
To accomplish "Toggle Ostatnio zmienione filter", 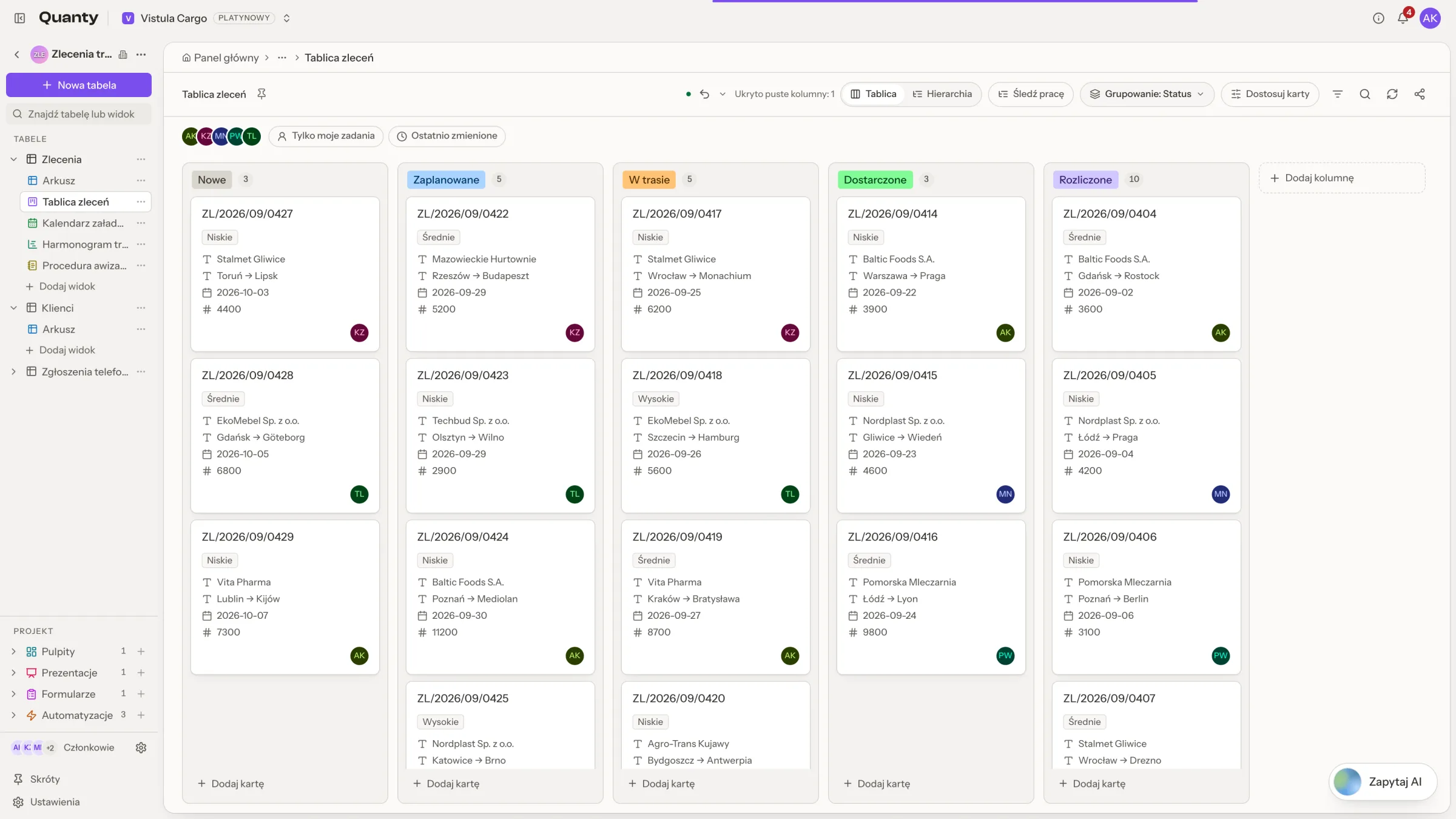I will click(447, 136).
